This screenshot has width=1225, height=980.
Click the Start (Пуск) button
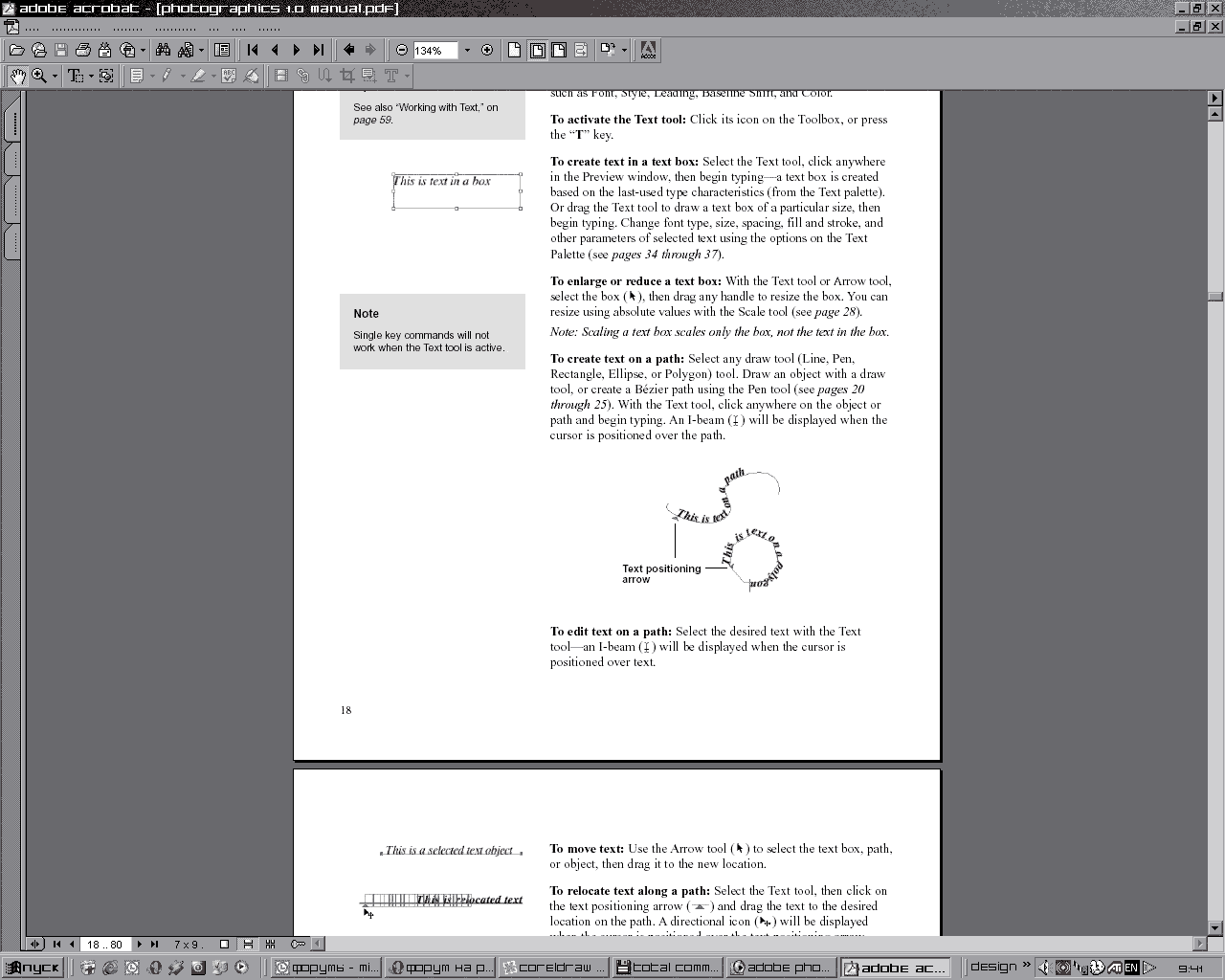click(34, 968)
